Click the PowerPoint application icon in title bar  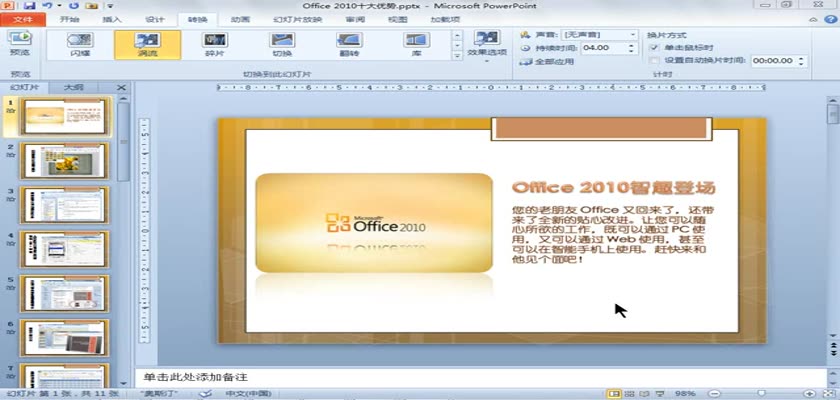pyautogui.click(x=10, y=5)
